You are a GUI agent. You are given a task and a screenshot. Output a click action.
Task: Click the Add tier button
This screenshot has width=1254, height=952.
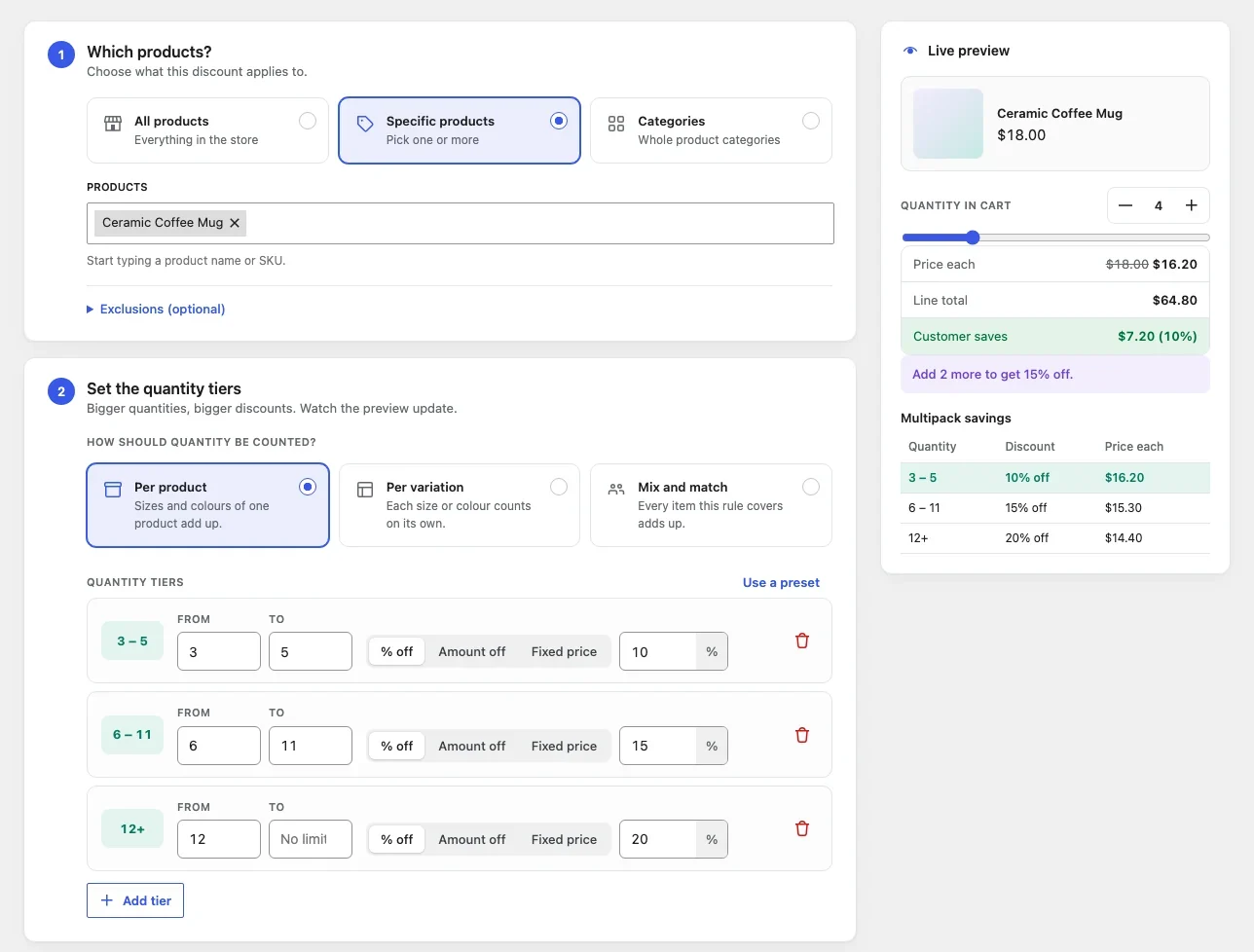pos(135,900)
